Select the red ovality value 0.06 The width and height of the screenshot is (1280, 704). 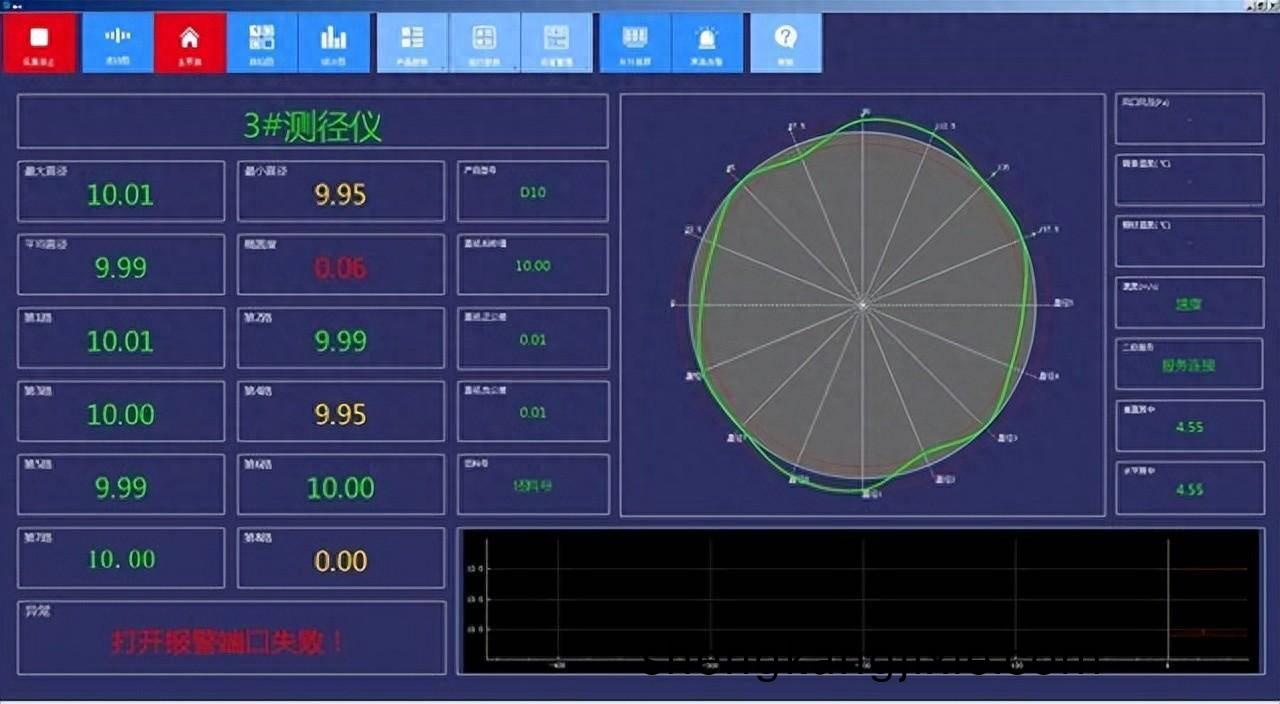pos(340,268)
